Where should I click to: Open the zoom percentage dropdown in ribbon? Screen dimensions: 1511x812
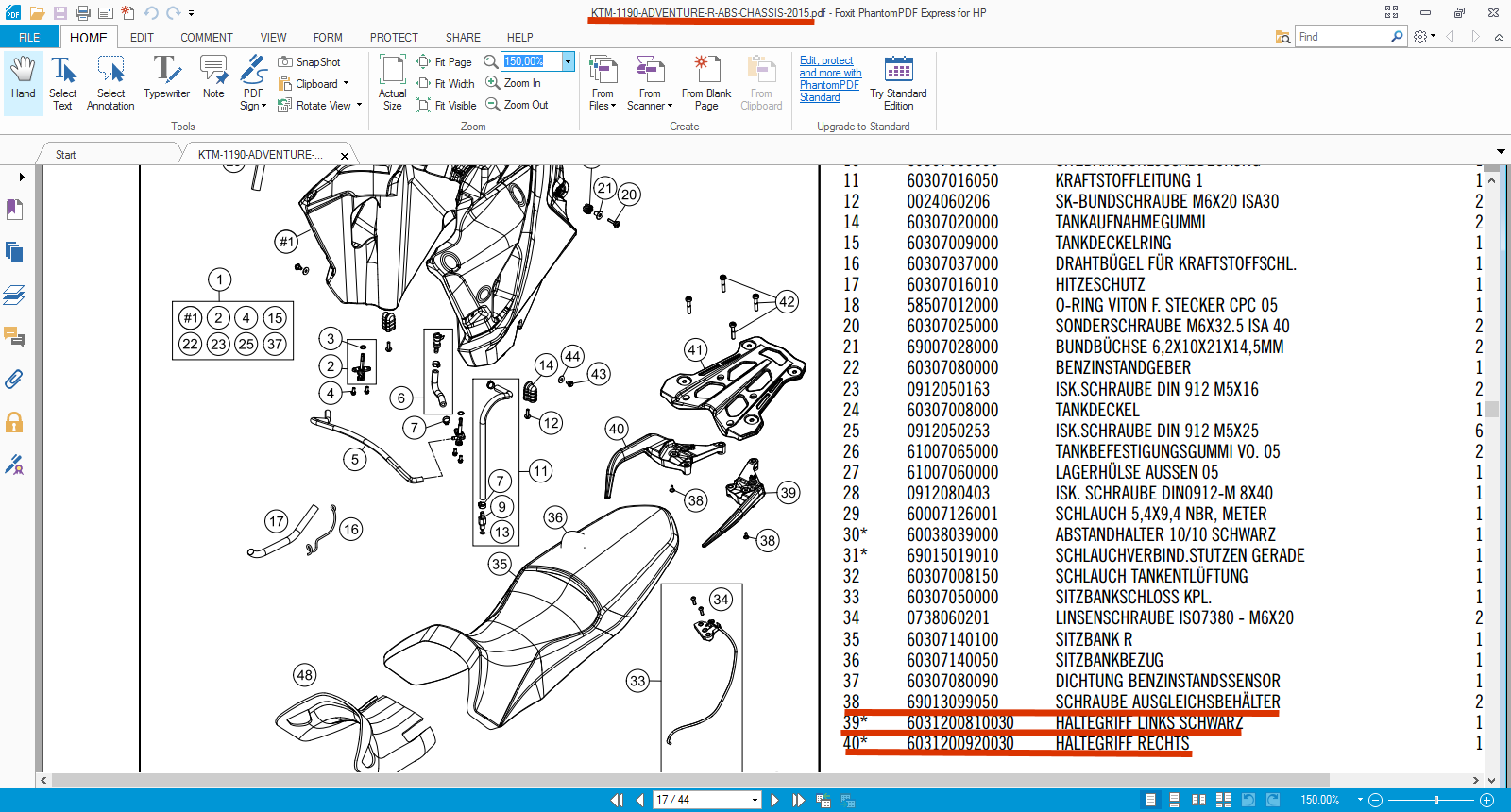(x=568, y=61)
